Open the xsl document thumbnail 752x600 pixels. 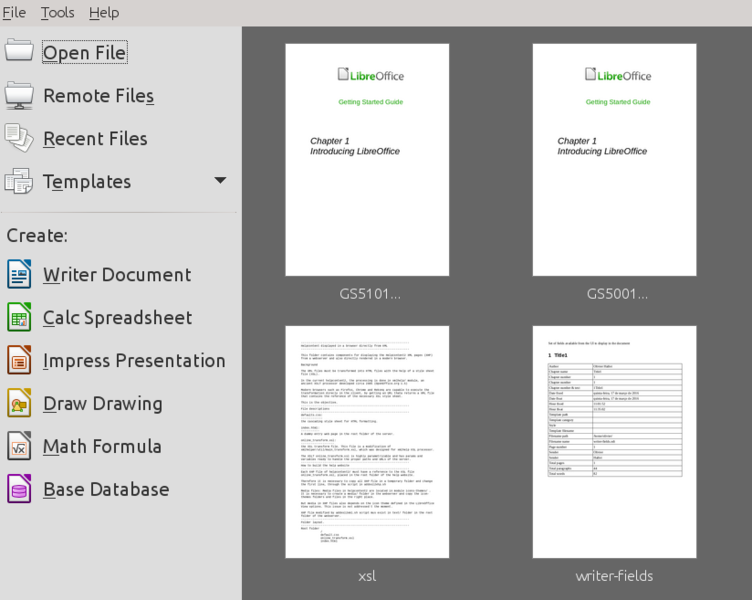[367, 442]
